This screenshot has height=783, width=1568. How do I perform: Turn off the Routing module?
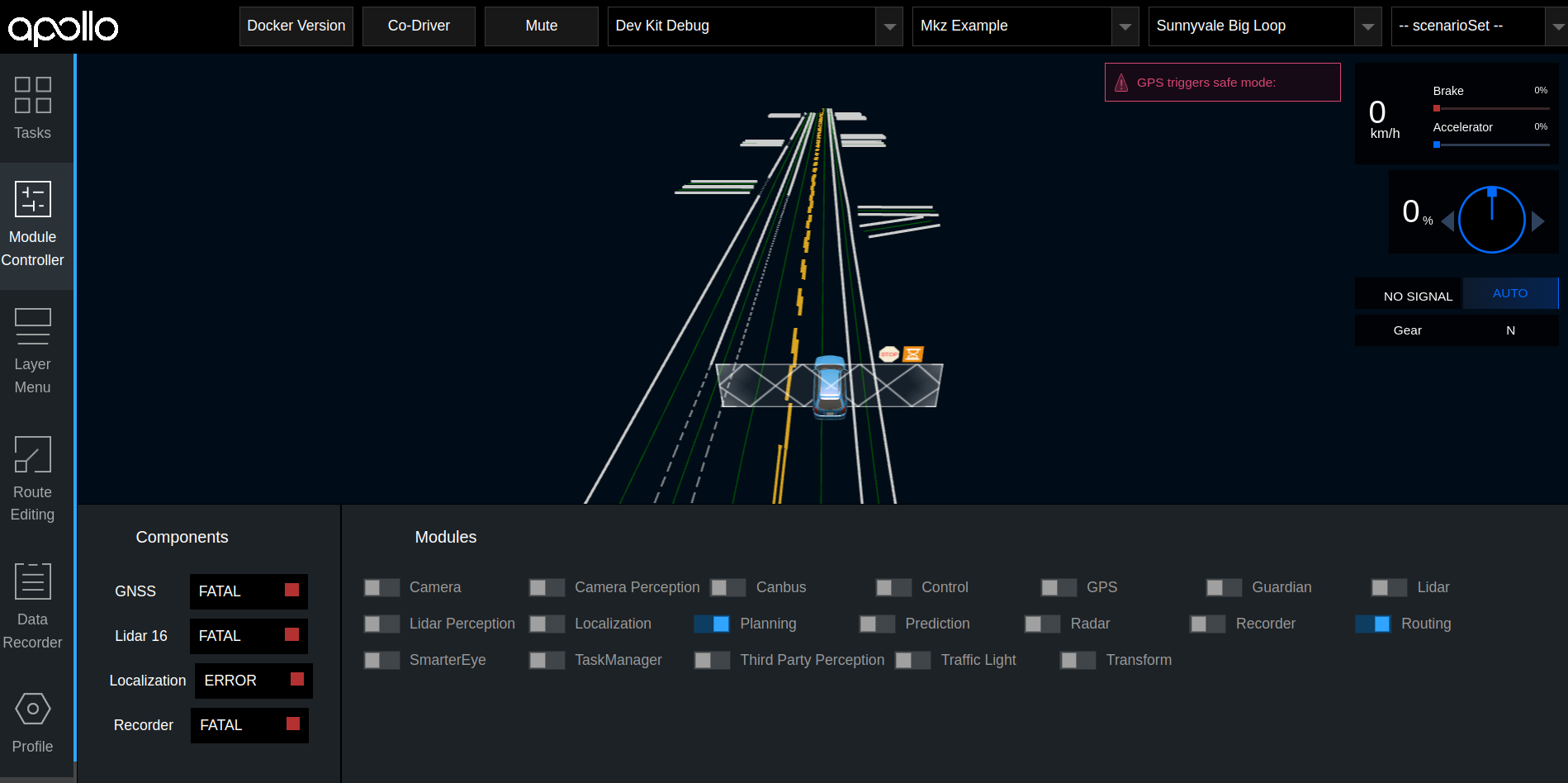1372,624
